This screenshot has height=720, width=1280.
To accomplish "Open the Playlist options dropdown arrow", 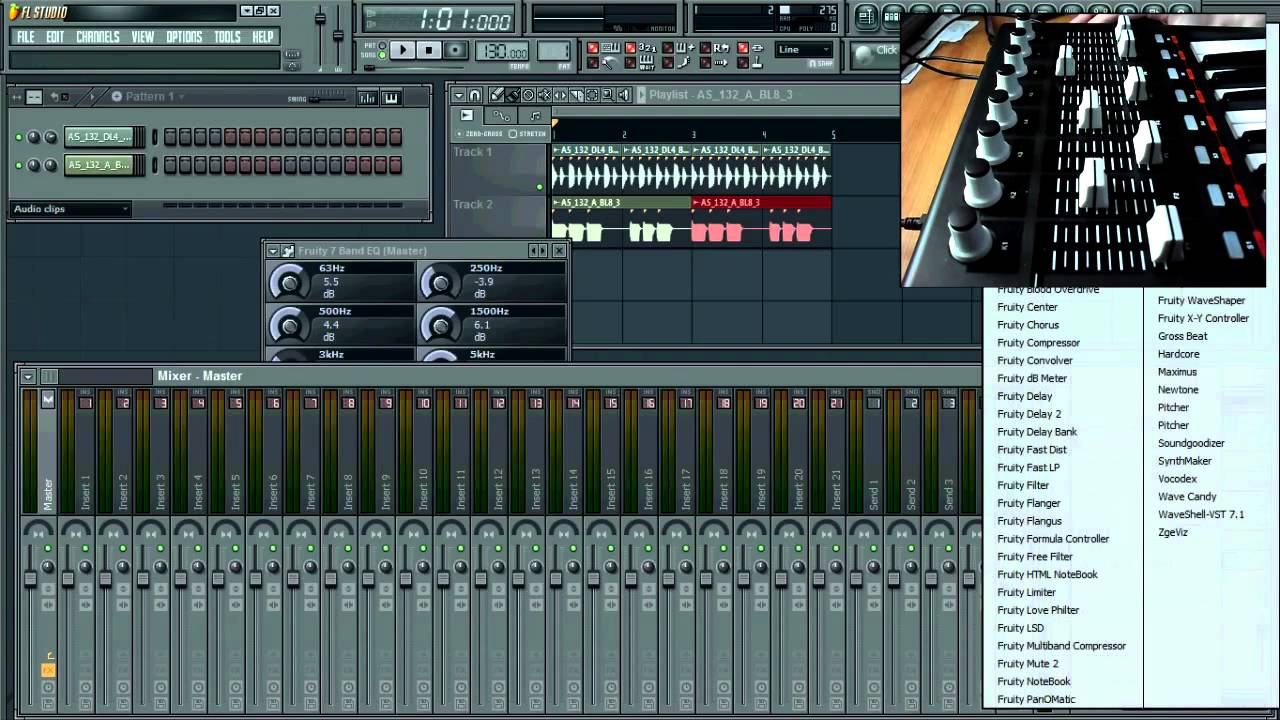I will coord(458,95).
